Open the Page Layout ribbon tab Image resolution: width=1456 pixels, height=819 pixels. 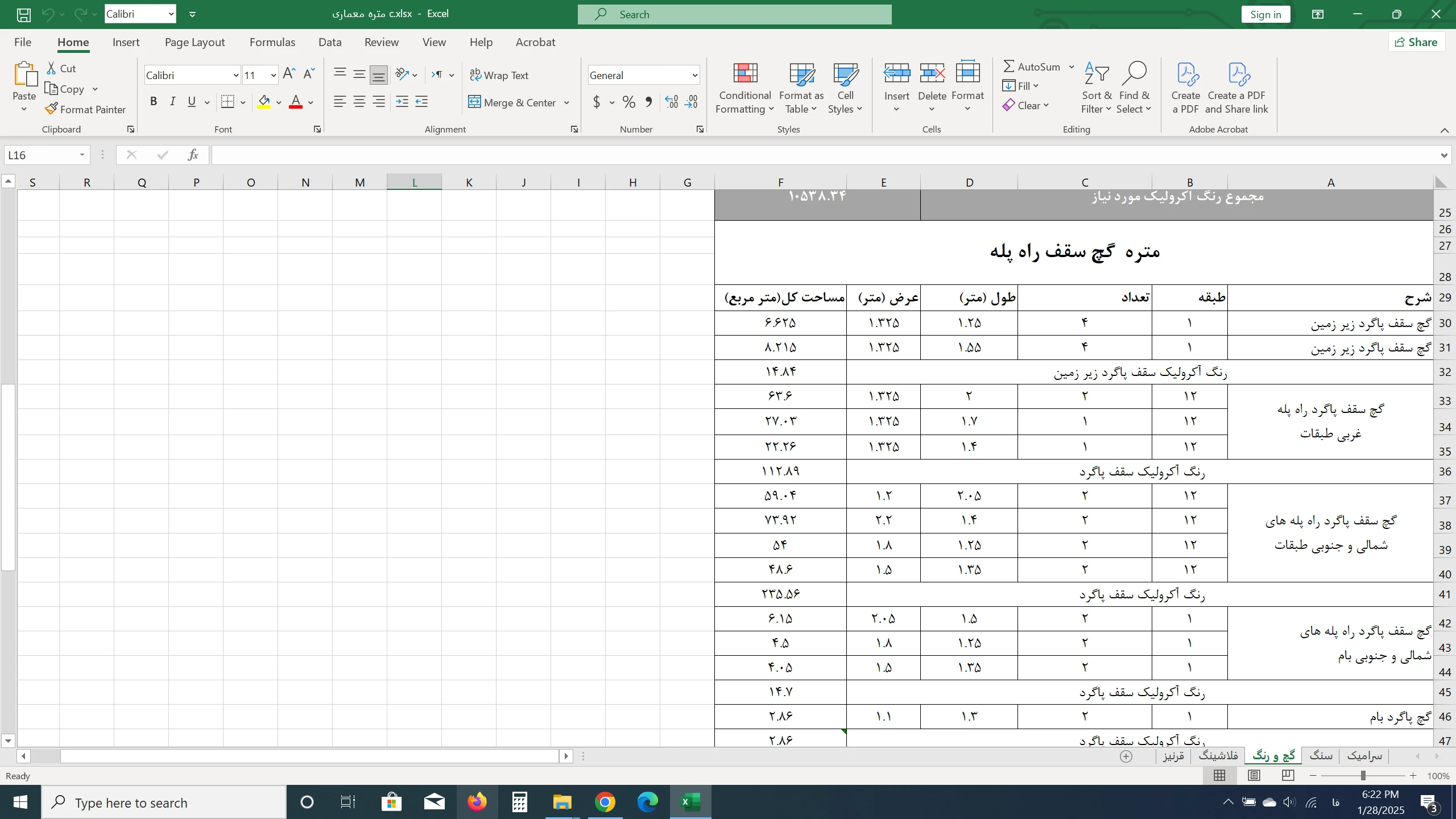coord(195,42)
